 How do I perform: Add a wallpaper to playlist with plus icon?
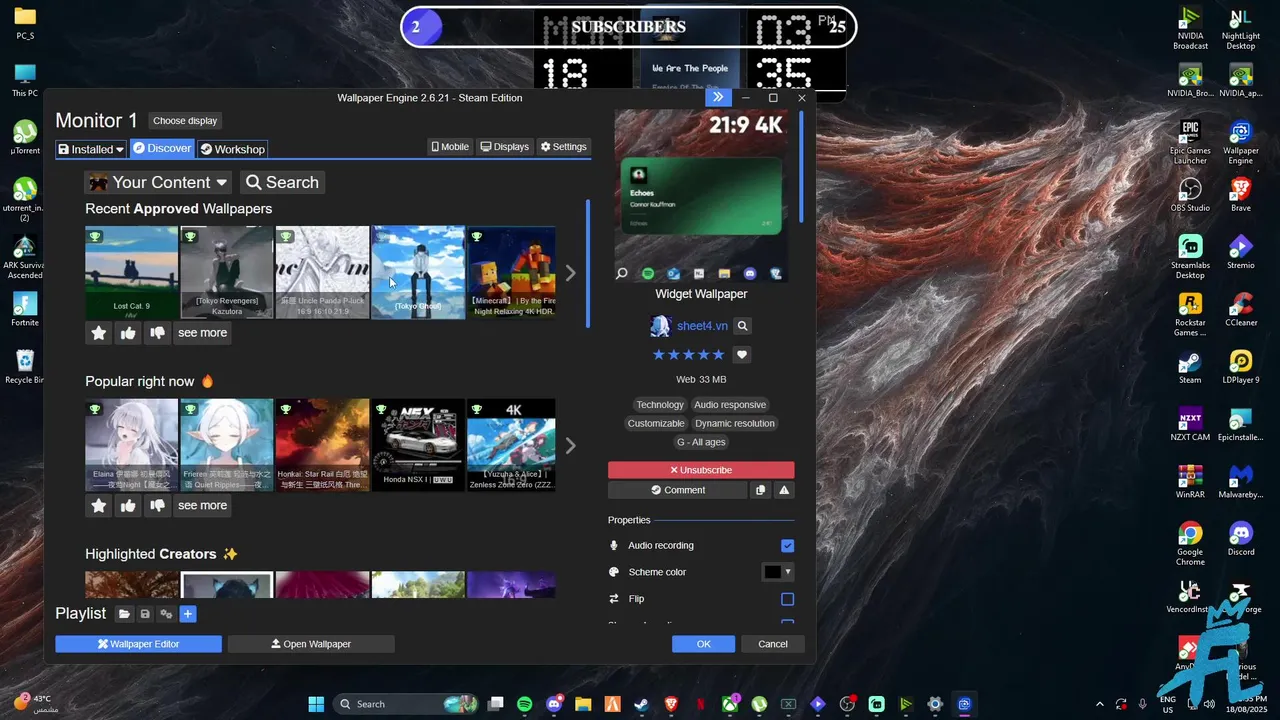tap(187, 614)
